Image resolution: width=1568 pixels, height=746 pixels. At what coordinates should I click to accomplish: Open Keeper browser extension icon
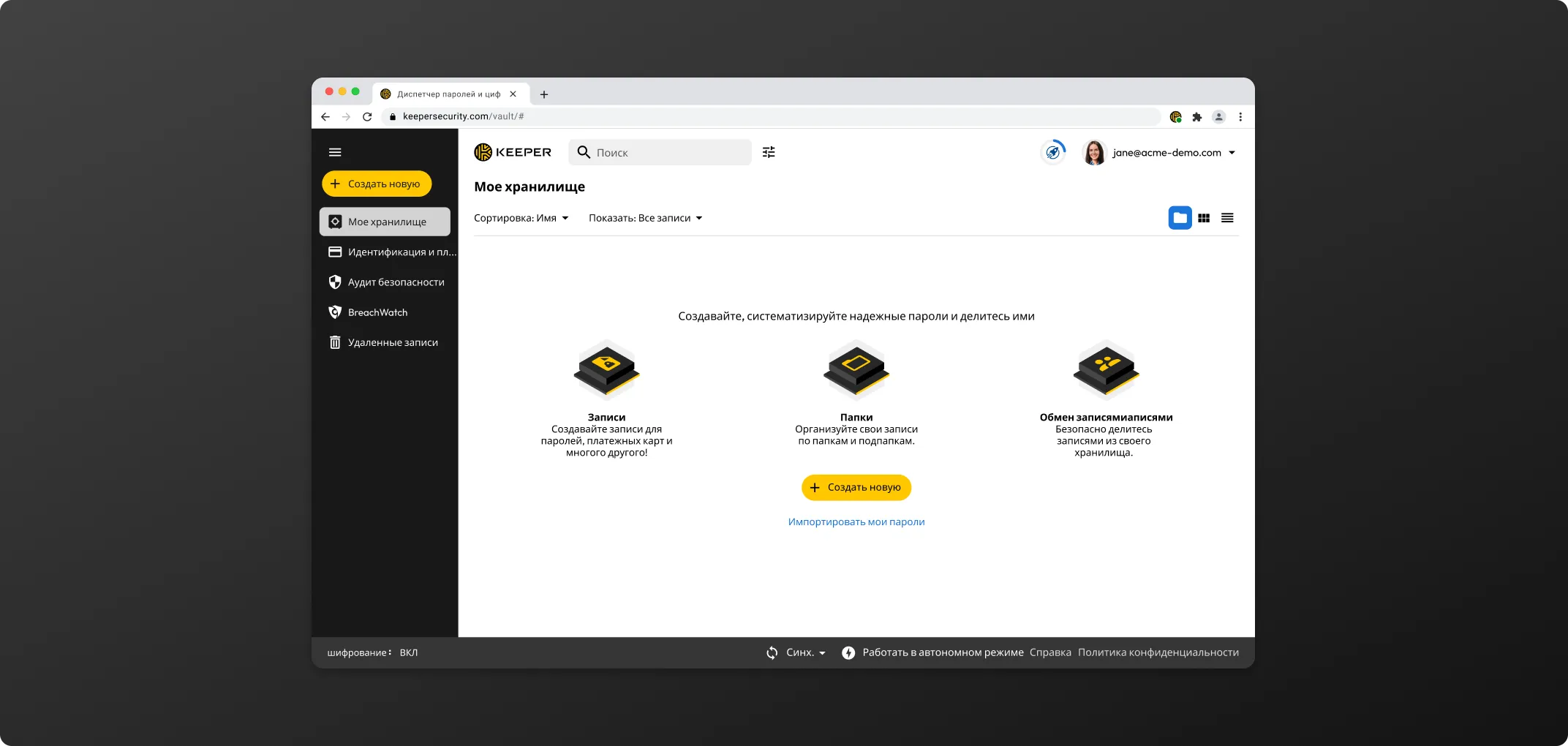tap(1176, 116)
